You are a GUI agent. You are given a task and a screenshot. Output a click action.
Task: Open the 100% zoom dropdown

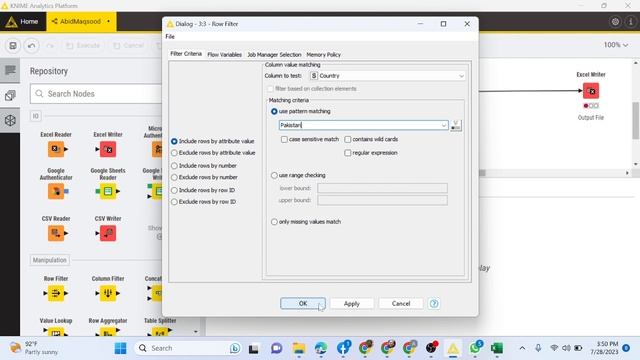[616, 45]
